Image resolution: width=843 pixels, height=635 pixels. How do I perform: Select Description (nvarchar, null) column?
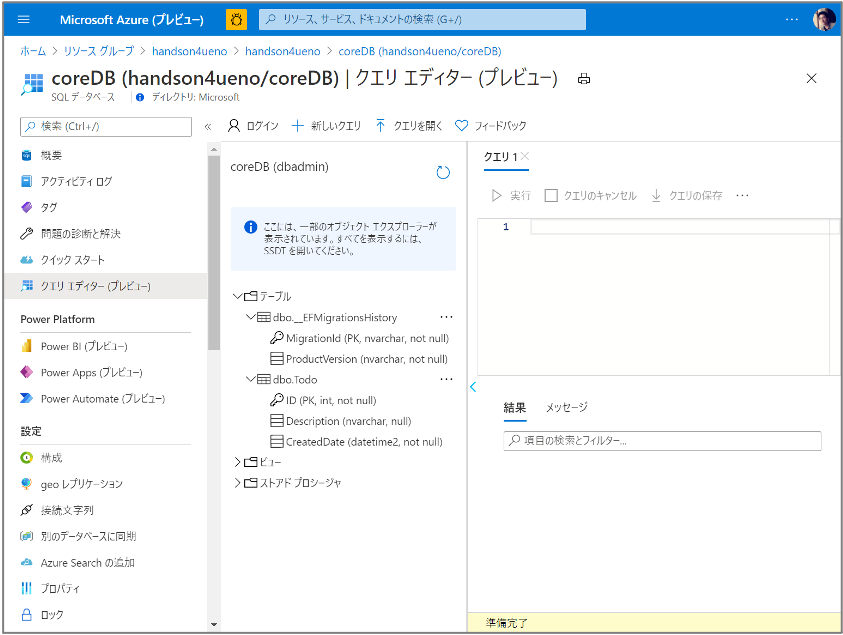tap(340, 421)
